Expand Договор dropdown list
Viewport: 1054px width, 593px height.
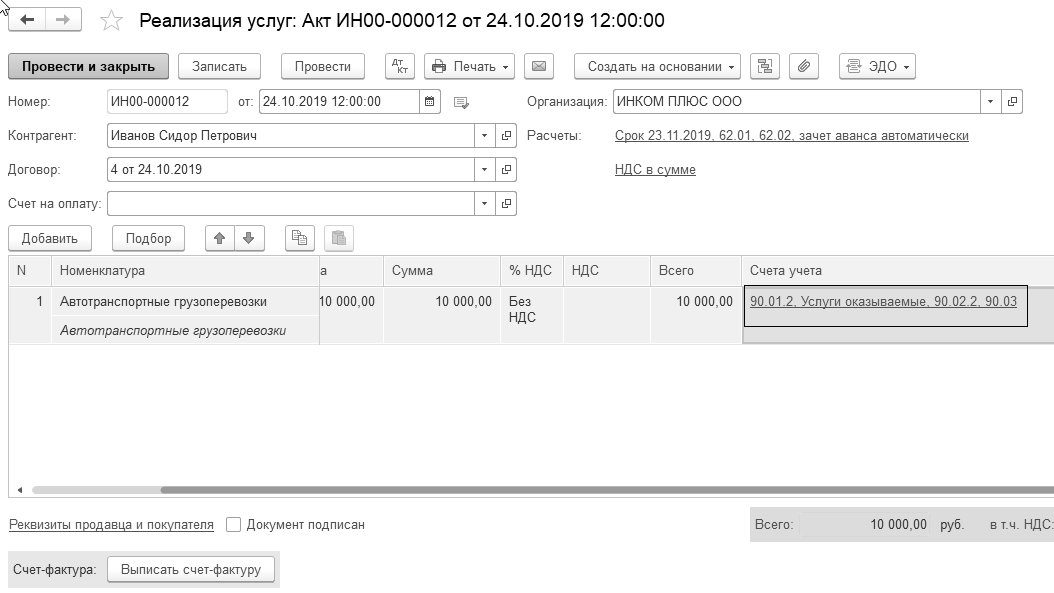(x=485, y=169)
